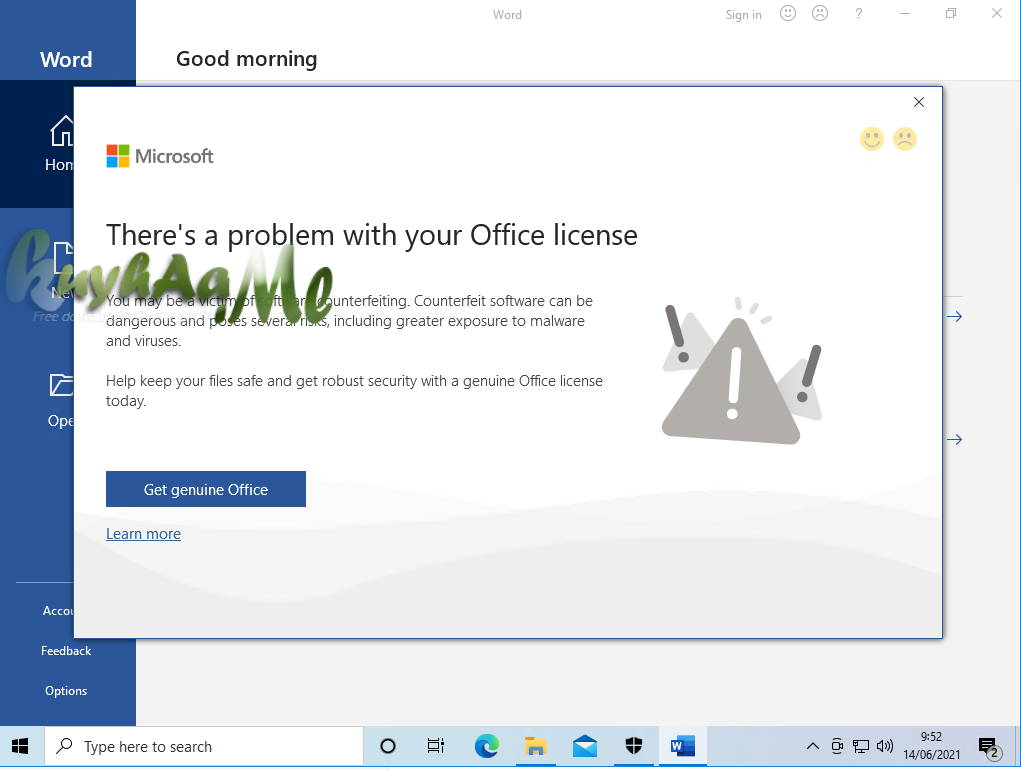Click Sign in at the top
1021x770 pixels.
tap(743, 14)
